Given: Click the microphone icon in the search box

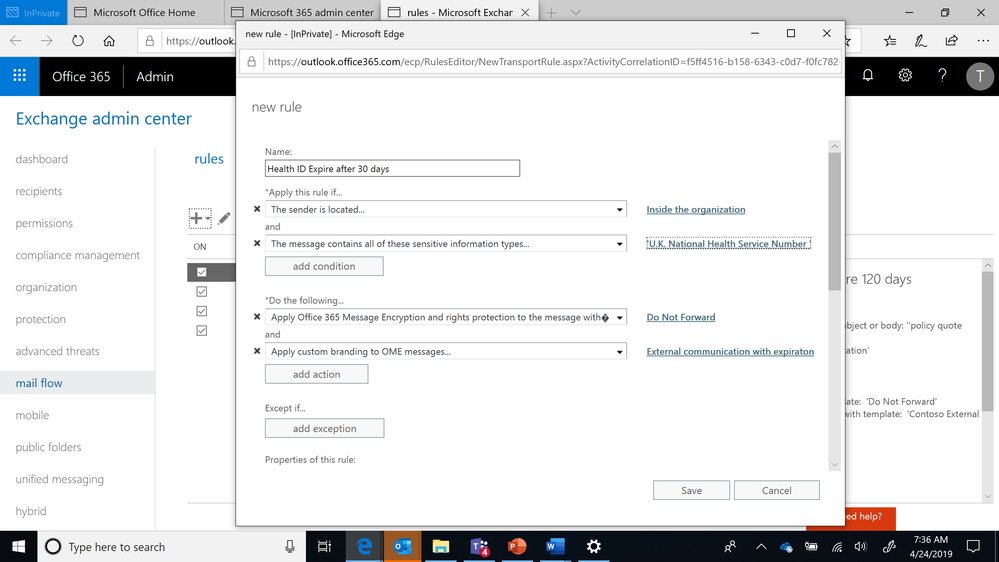Looking at the screenshot, I should (290, 546).
